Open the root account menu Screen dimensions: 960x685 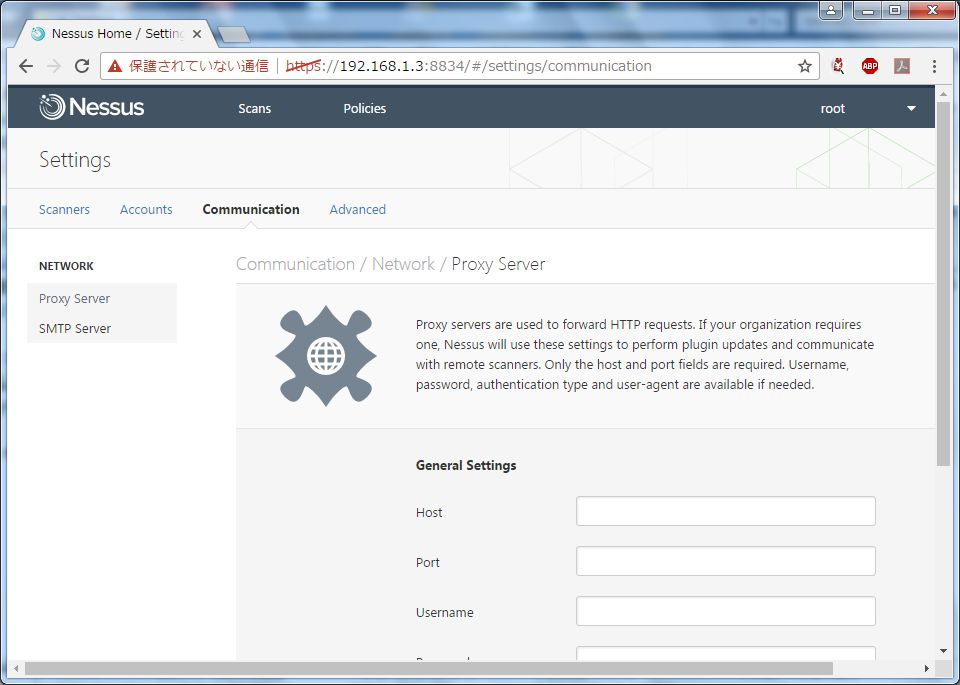(x=833, y=108)
